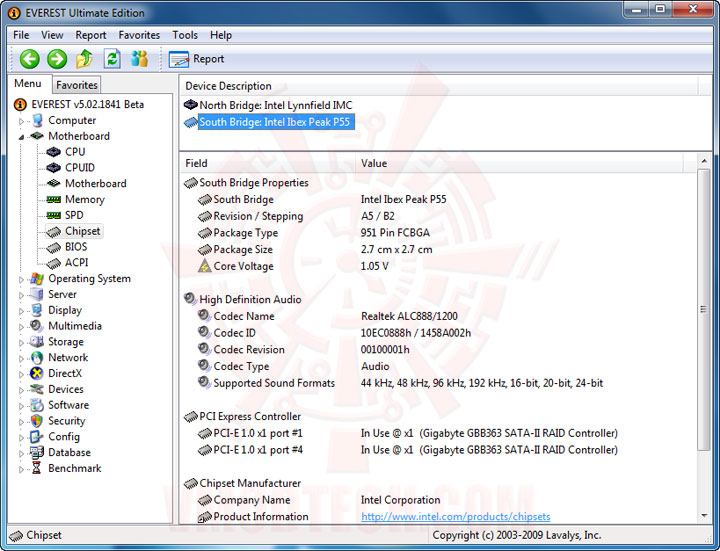The height and width of the screenshot is (551, 720).
Task: Open the Help menu
Action: click(x=221, y=35)
